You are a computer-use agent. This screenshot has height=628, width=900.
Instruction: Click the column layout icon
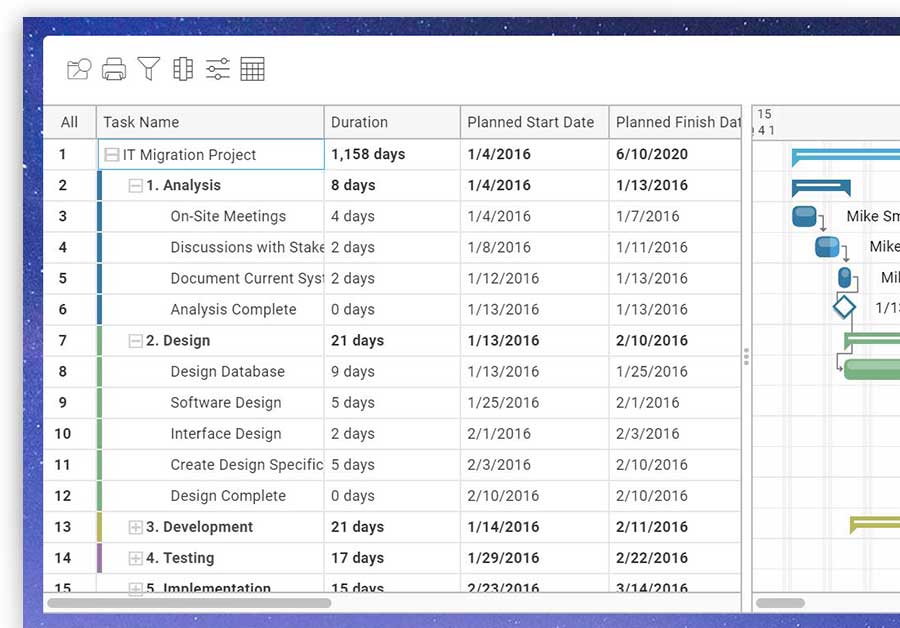click(x=183, y=69)
